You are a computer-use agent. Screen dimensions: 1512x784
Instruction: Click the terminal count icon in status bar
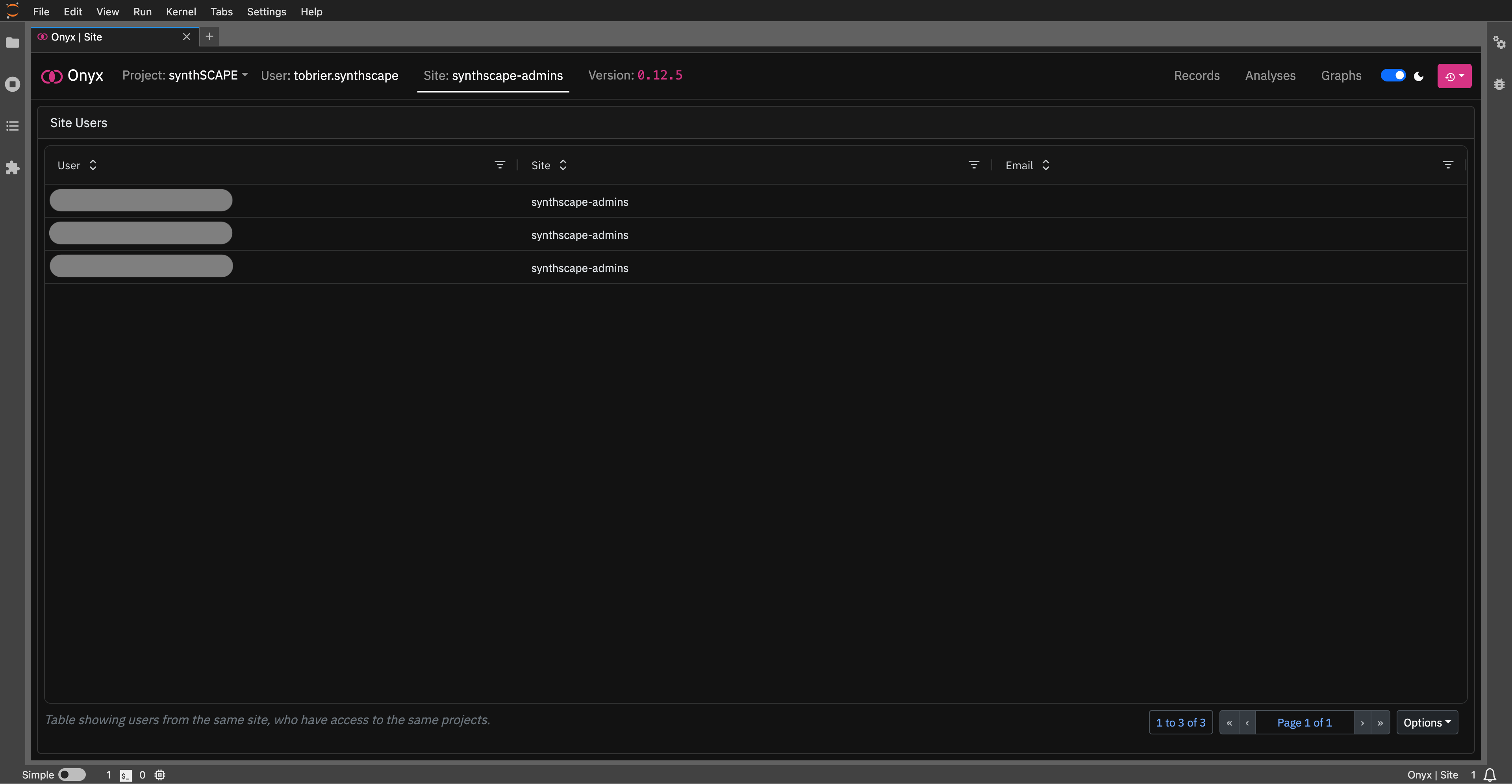tap(126, 775)
